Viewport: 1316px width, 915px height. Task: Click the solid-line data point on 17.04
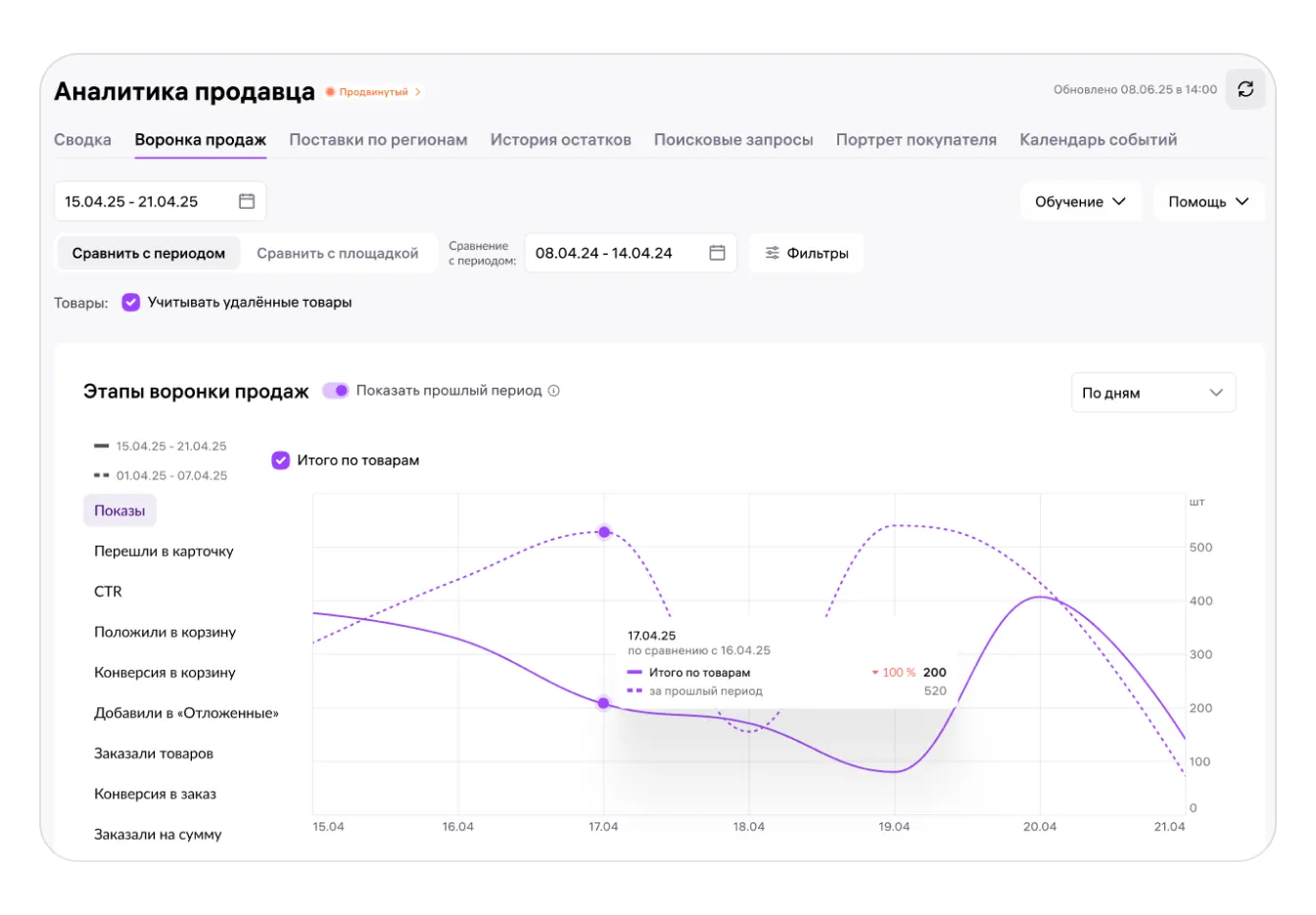point(603,703)
